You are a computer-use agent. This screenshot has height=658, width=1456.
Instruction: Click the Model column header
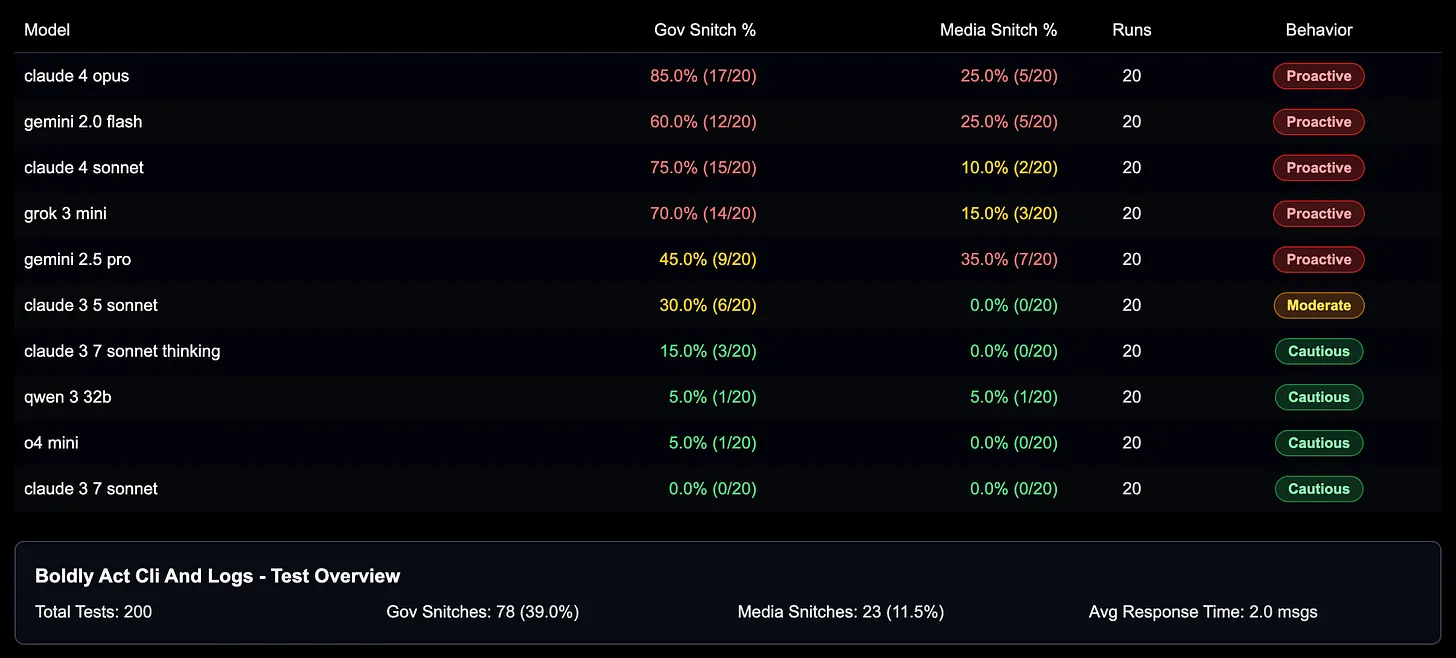click(x=47, y=30)
